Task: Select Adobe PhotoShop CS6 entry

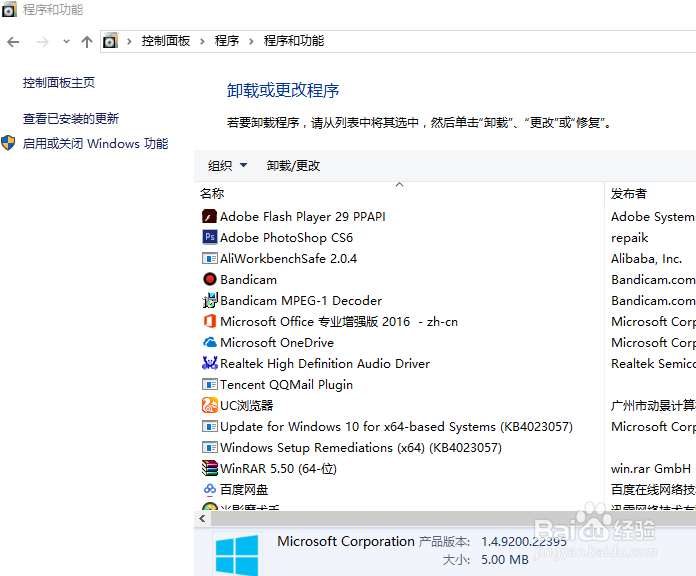Action: click(286, 237)
